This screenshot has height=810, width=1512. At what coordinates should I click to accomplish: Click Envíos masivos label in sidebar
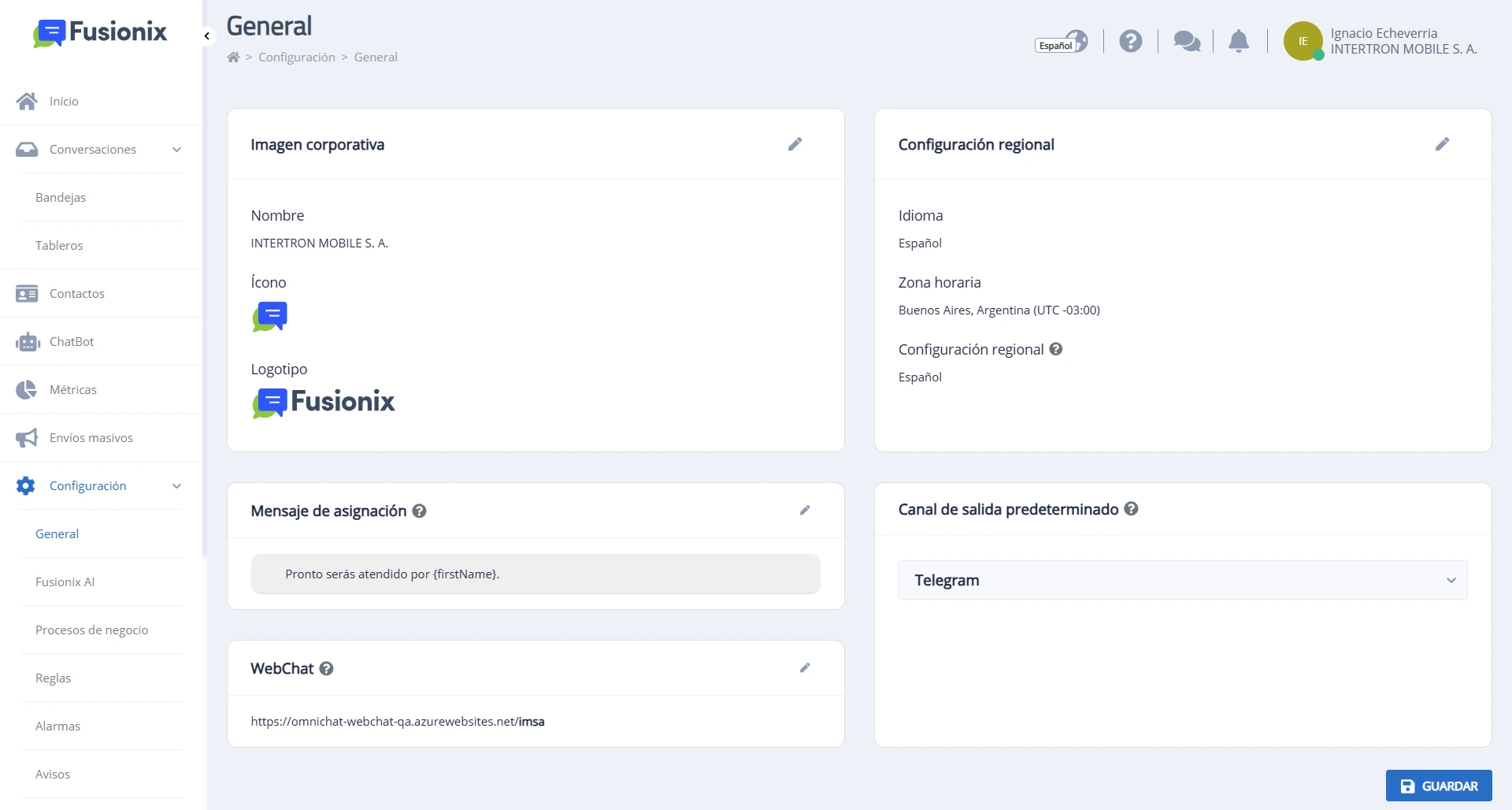pyautogui.click(x=91, y=437)
